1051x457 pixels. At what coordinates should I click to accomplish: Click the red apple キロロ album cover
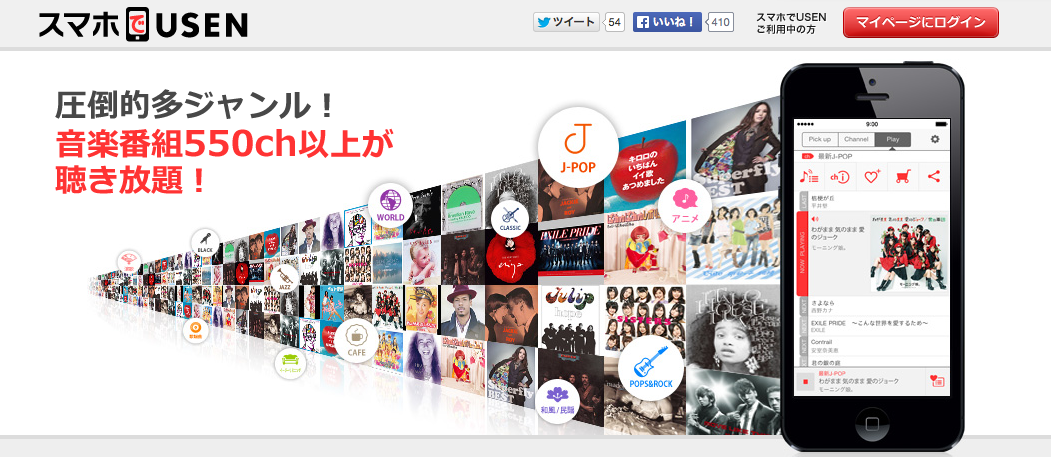643,166
